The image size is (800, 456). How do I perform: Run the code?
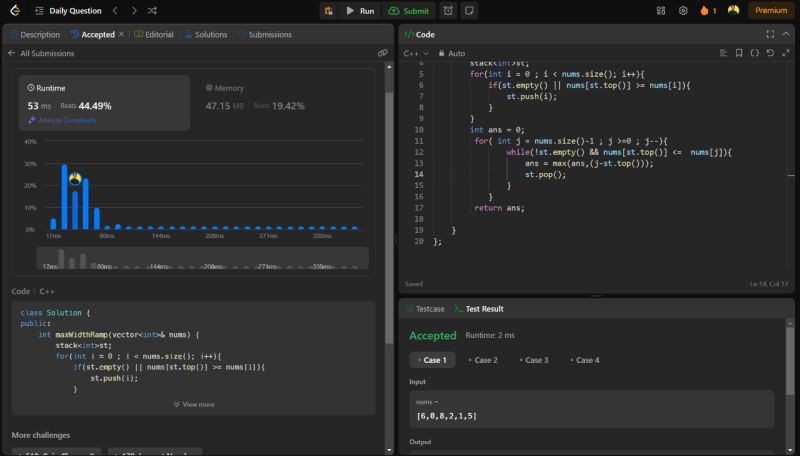(360, 11)
